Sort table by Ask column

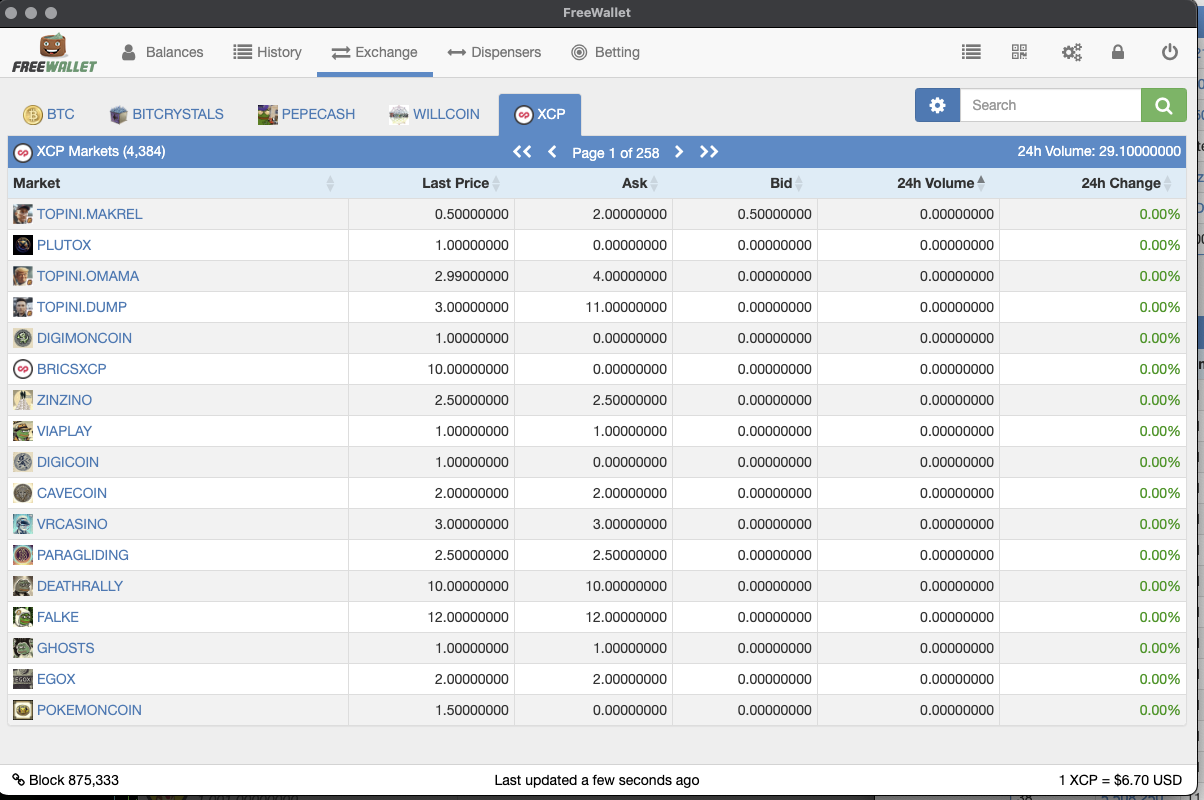click(x=593, y=183)
